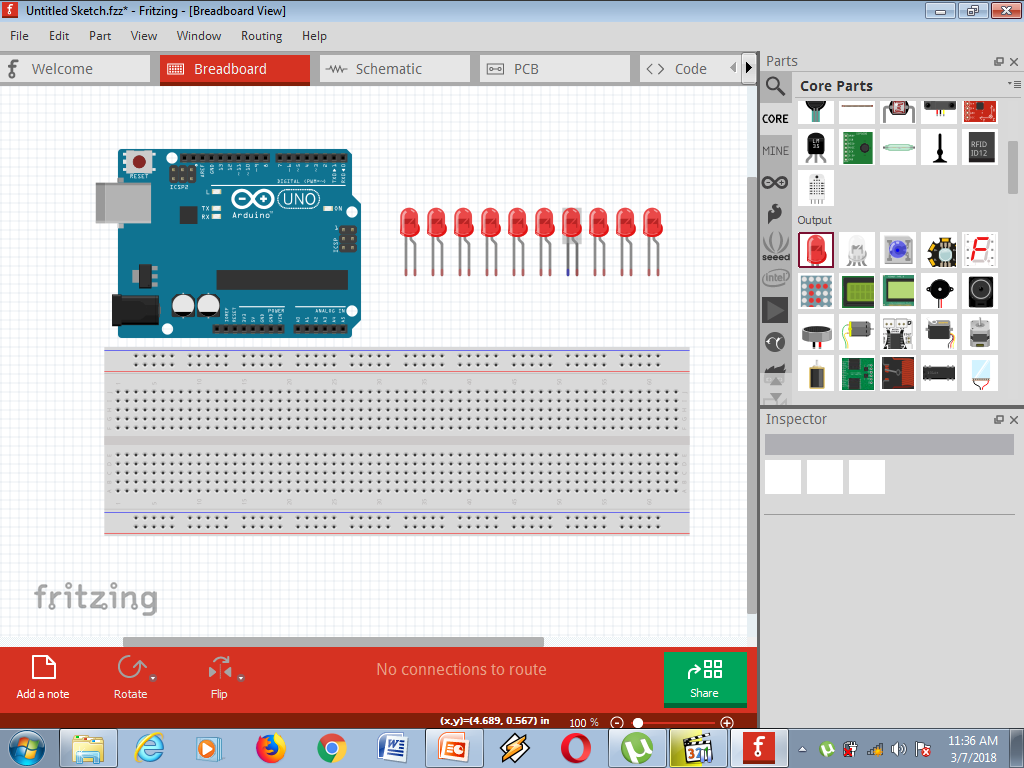Pick the LED dot matrix part
1024x768 pixels.
click(x=816, y=291)
